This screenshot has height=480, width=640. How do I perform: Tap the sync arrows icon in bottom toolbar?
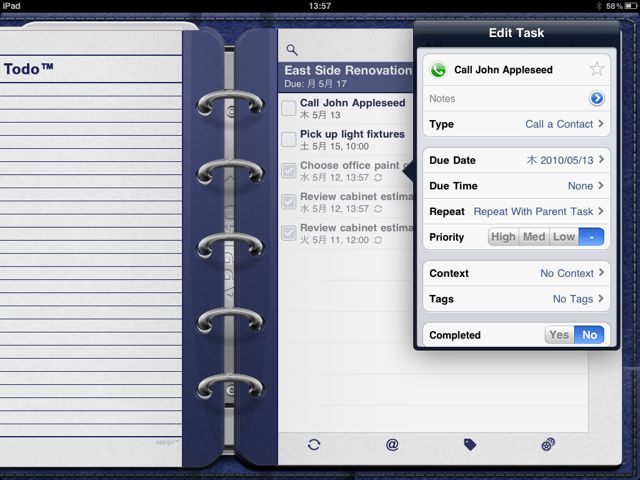pyautogui.click(x=314, y=444)
